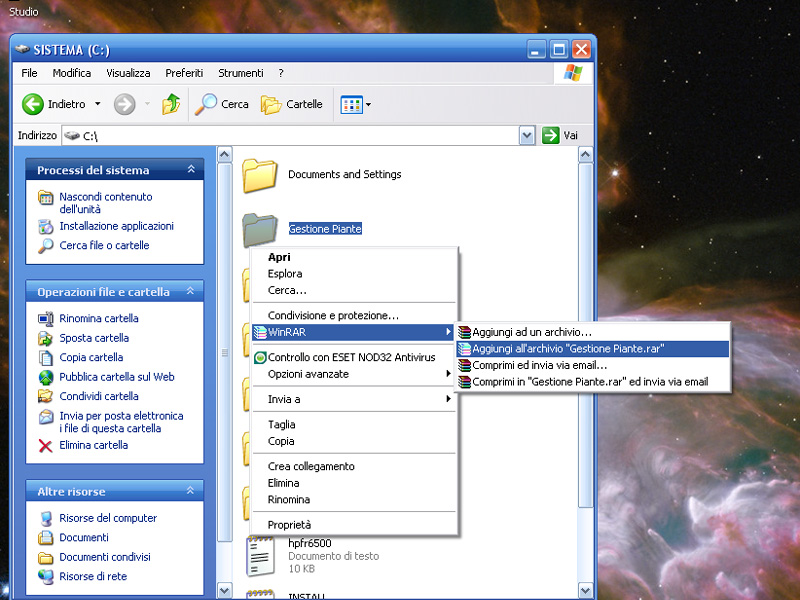Click the Pubblica cartella sul Web globe icon

(x=46, y=377)
